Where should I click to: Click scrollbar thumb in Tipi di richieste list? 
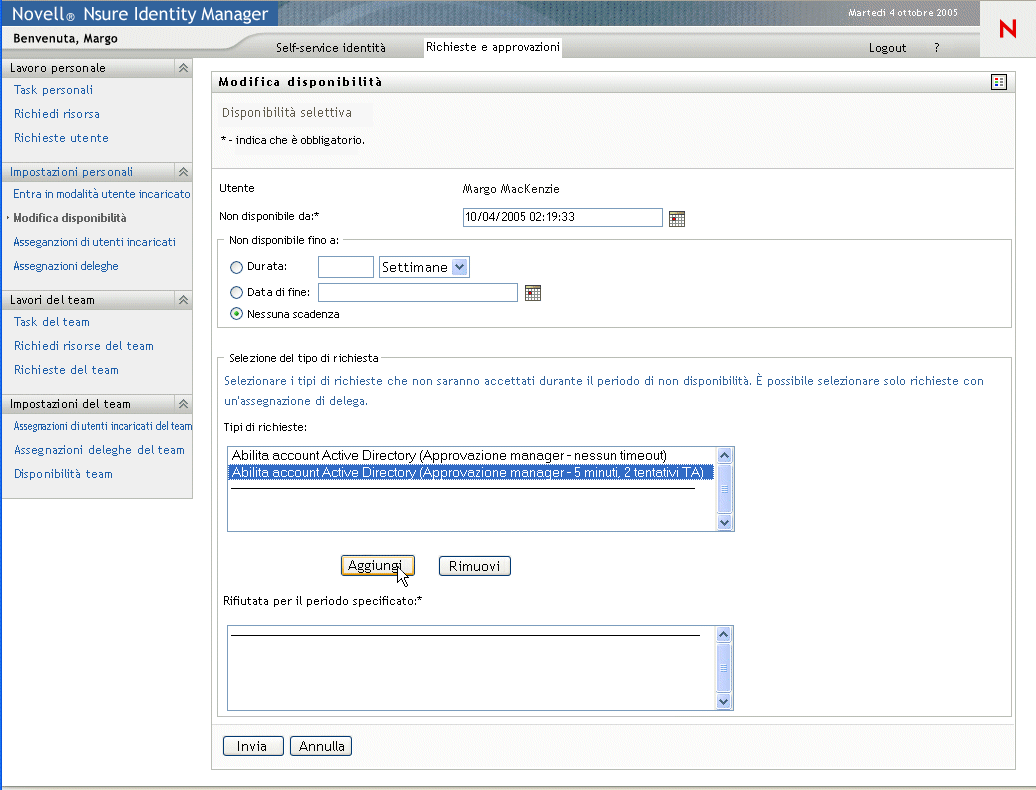(x=724, y=489)
